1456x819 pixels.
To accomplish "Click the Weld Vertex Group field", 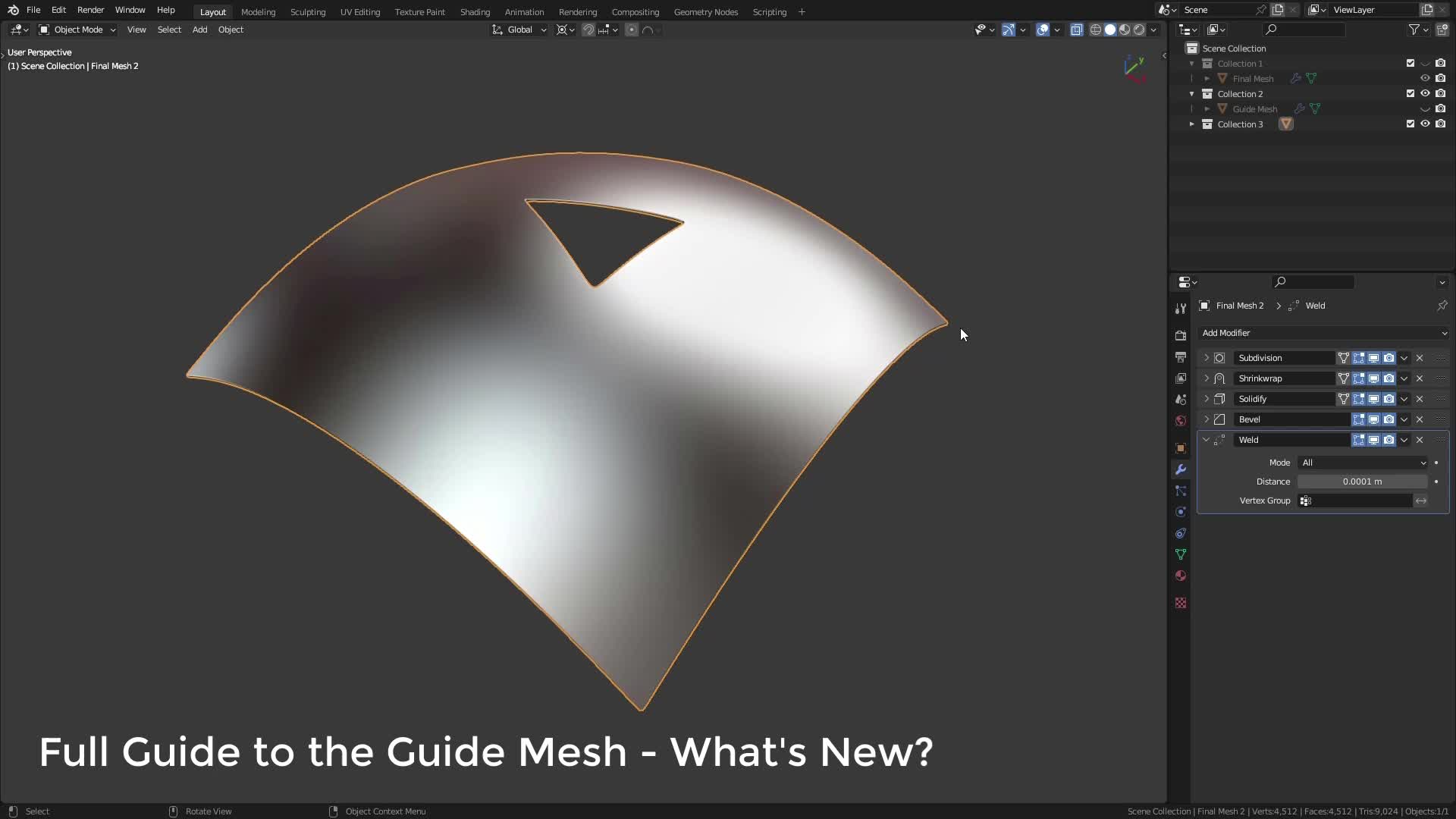I will (x=1355, y=500).
